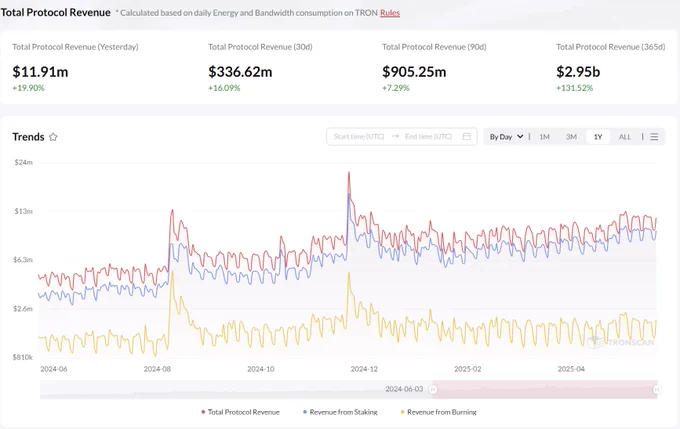Toggle Revenue from Staking legend series
The height and width of the screenshot is (429, 680).
[x=340, y=412]
